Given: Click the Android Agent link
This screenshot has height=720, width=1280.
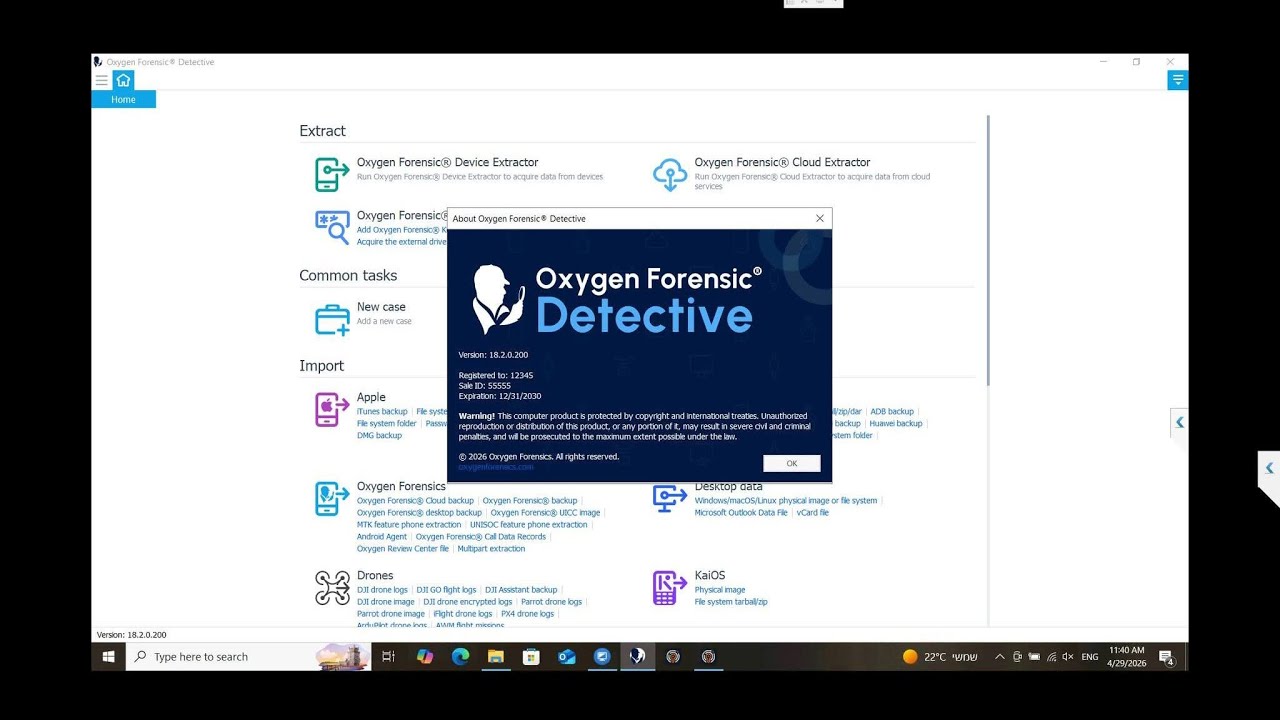Looking at the screenshot, I should (x=382, y=536).
